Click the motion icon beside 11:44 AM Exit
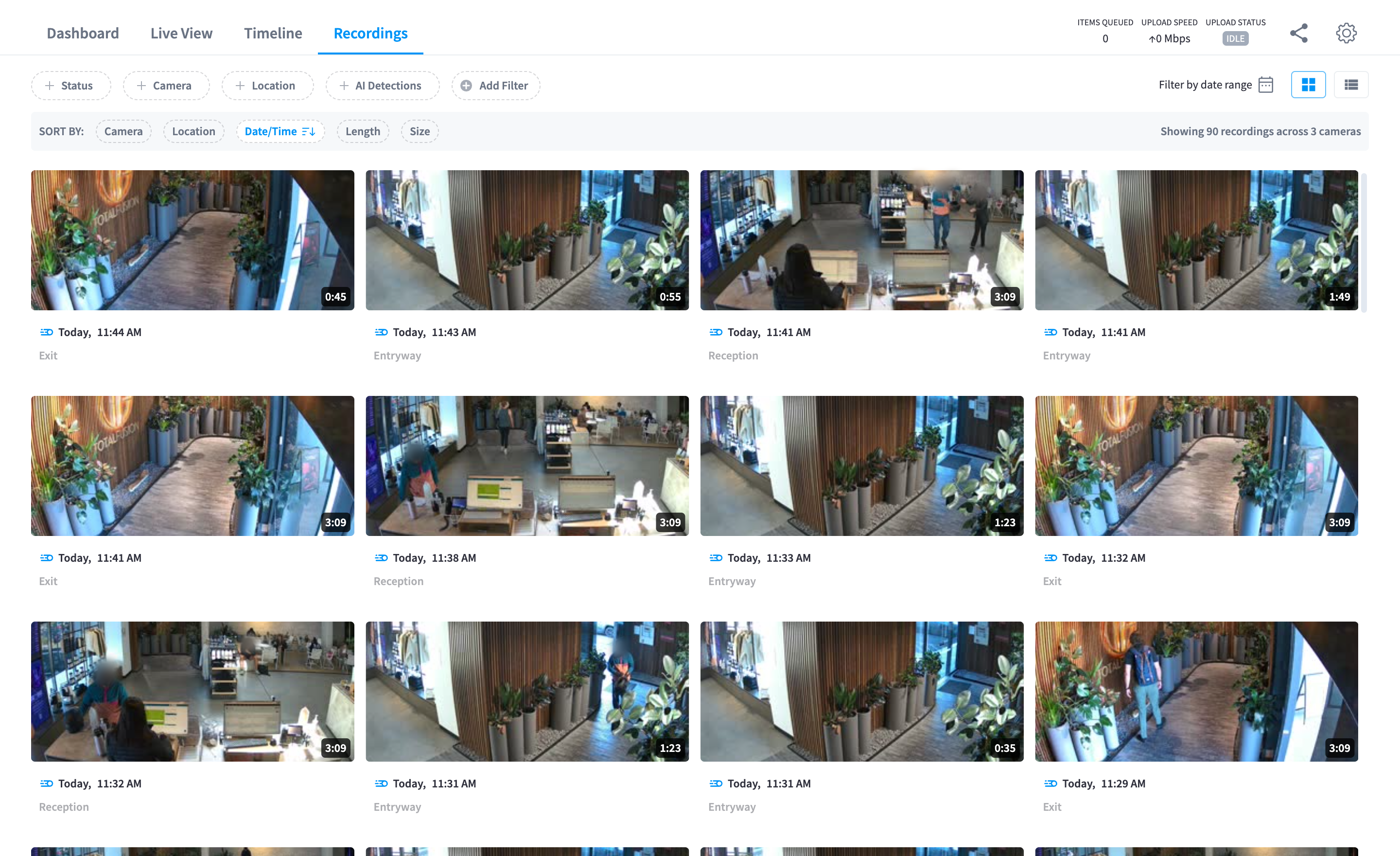The width and height of the screenshot is (1400, 856). 47,332
